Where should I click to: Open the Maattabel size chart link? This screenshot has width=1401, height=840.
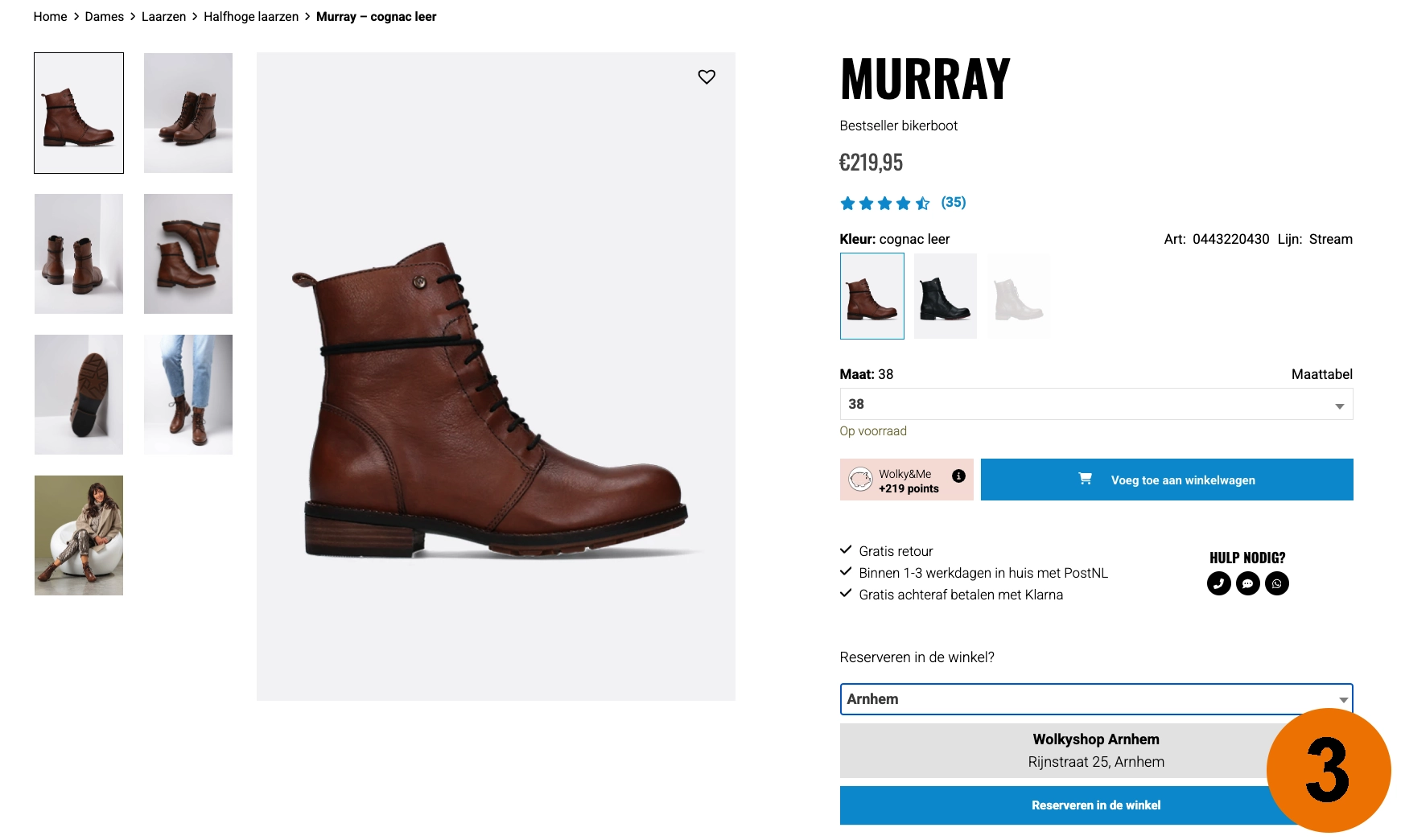click(1321, 374)
